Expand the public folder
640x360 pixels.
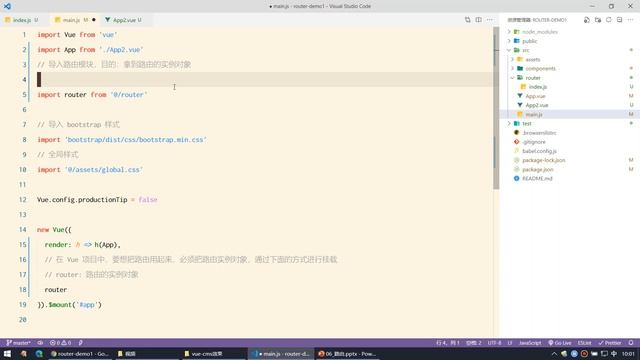[509, 41]
